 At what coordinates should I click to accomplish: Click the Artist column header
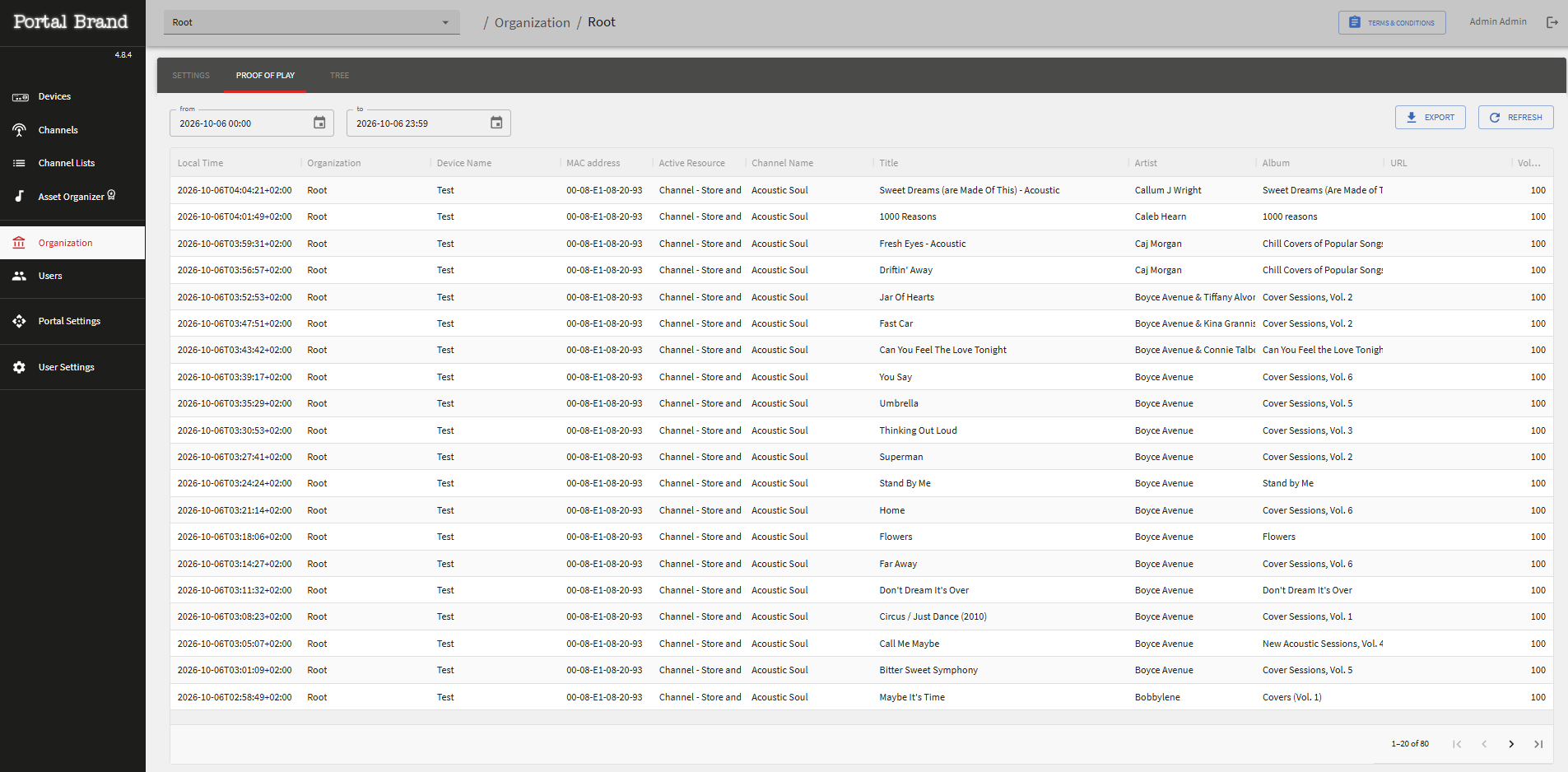click(x=1146, y=163)
